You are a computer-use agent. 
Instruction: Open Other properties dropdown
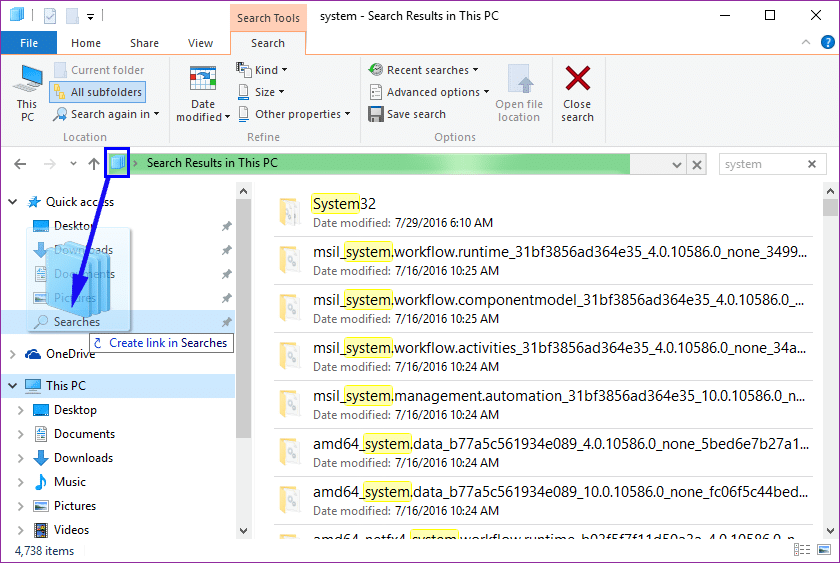pyautogui.click(x=294, y=114)
